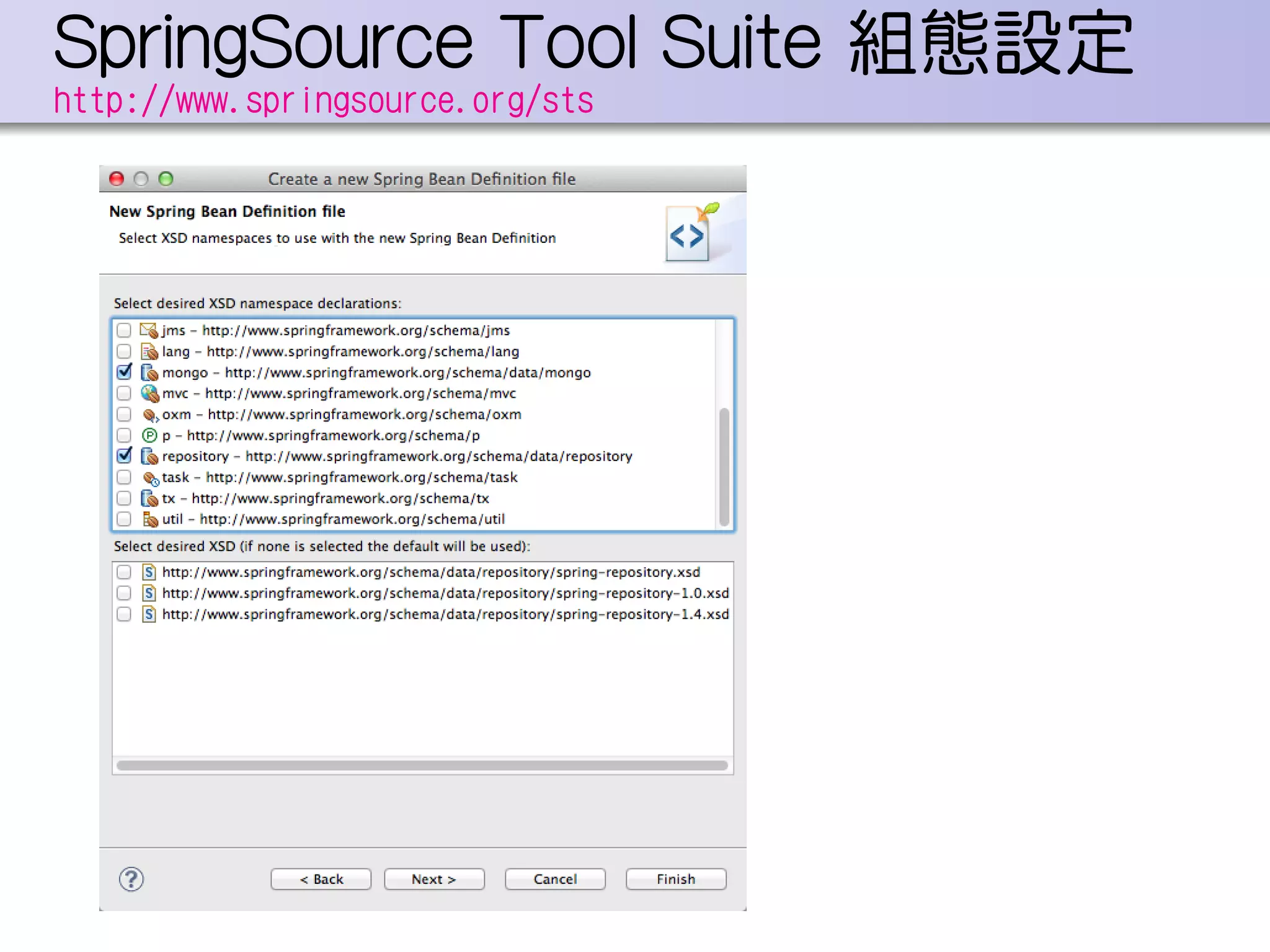Click the task namespace icon
The height and width of the screenshot is (952, 1270).
pyautogui.click(x=151, y=478)
